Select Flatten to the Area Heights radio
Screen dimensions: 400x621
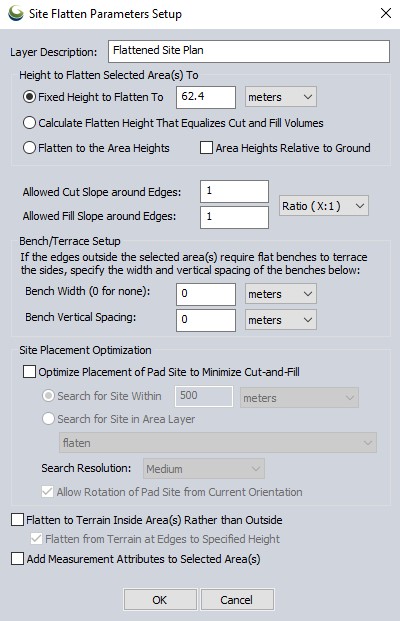tap(29, 148)
